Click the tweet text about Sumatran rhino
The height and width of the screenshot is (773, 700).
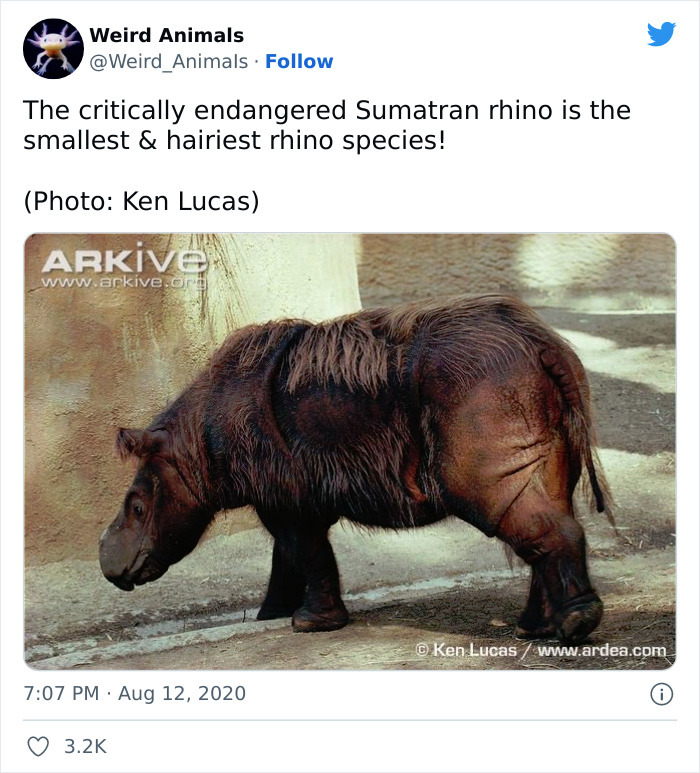click(326, 110)
